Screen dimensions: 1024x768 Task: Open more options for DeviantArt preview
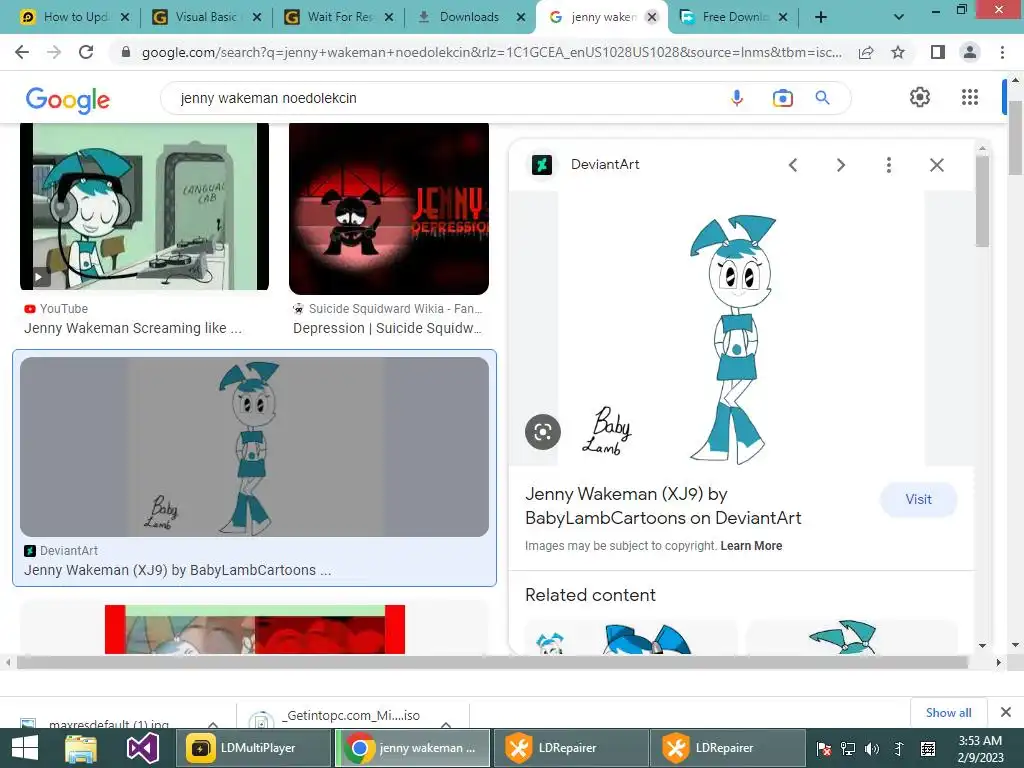point(888,165)
